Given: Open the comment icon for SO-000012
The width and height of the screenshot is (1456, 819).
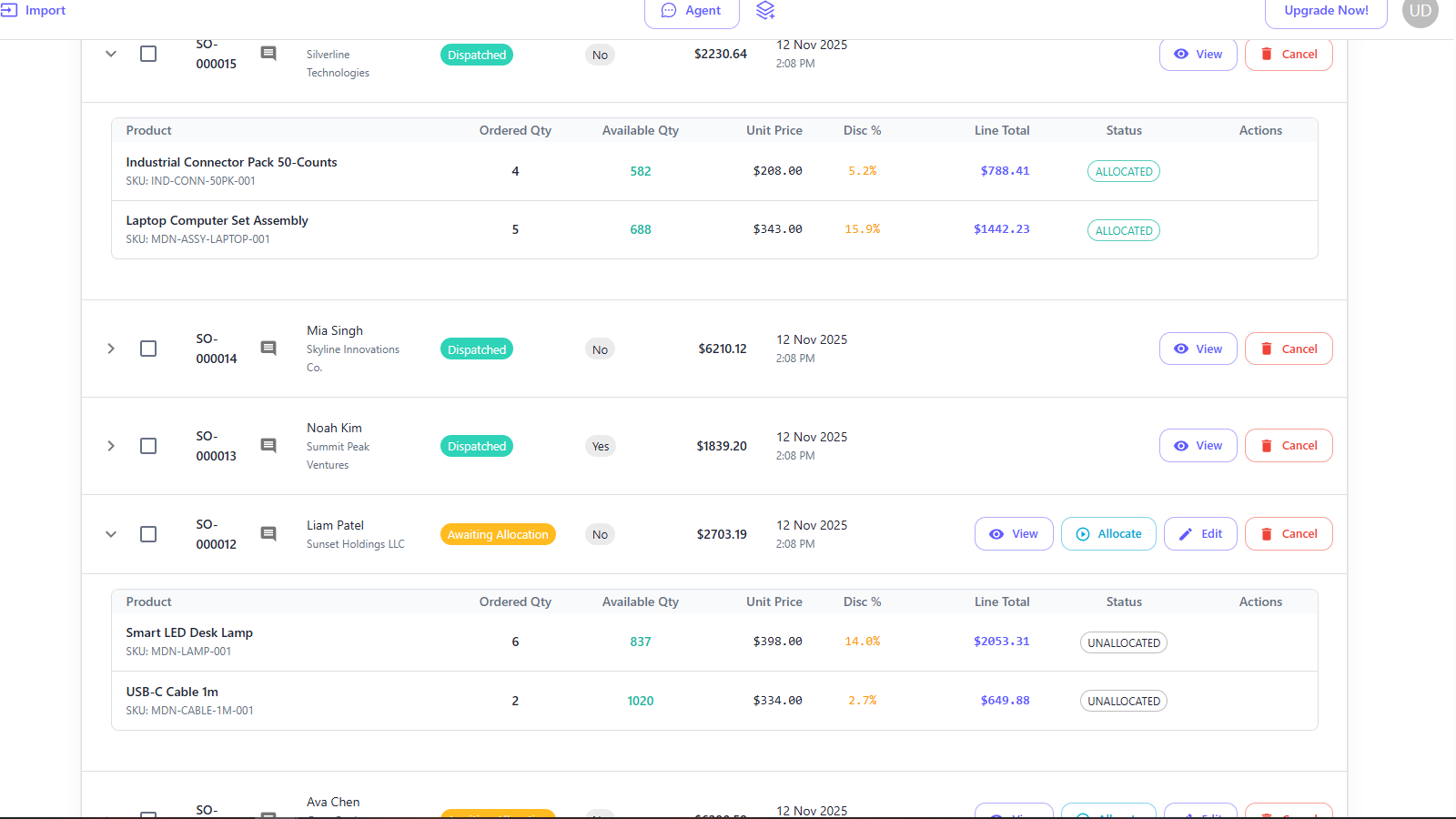Looking at the screenshot, I should click(x=268, y=534).
